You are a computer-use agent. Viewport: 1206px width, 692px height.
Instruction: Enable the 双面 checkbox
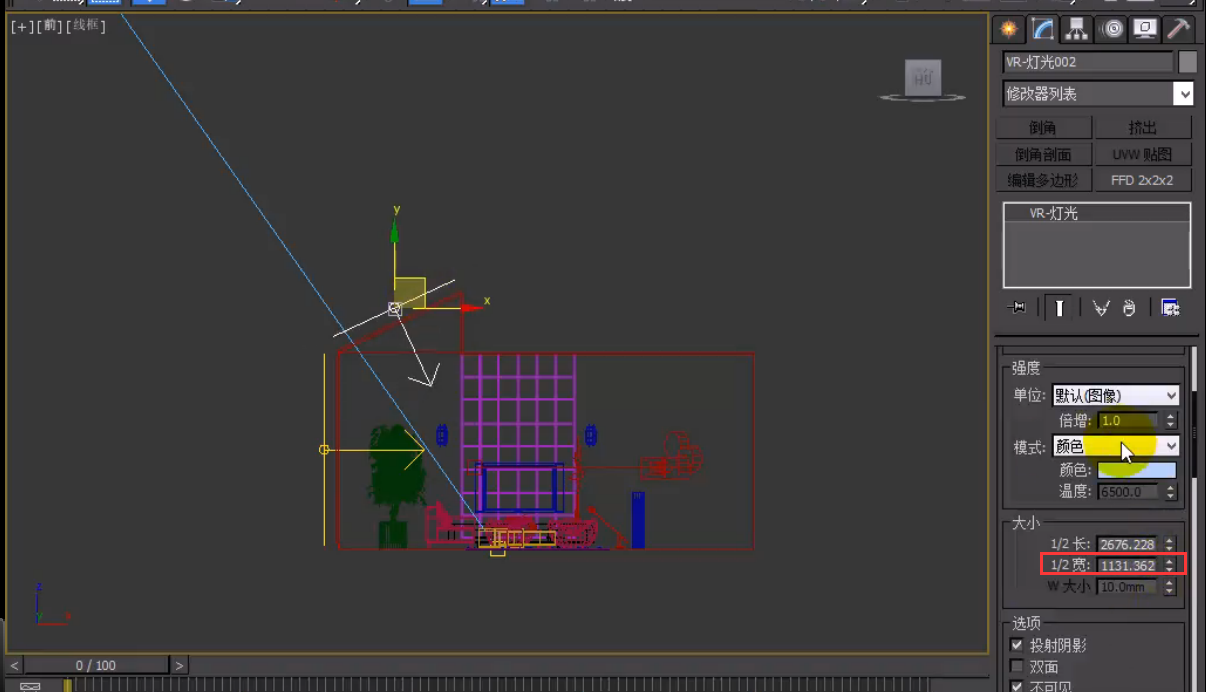pyautogui.click(x=1017, y=666)
